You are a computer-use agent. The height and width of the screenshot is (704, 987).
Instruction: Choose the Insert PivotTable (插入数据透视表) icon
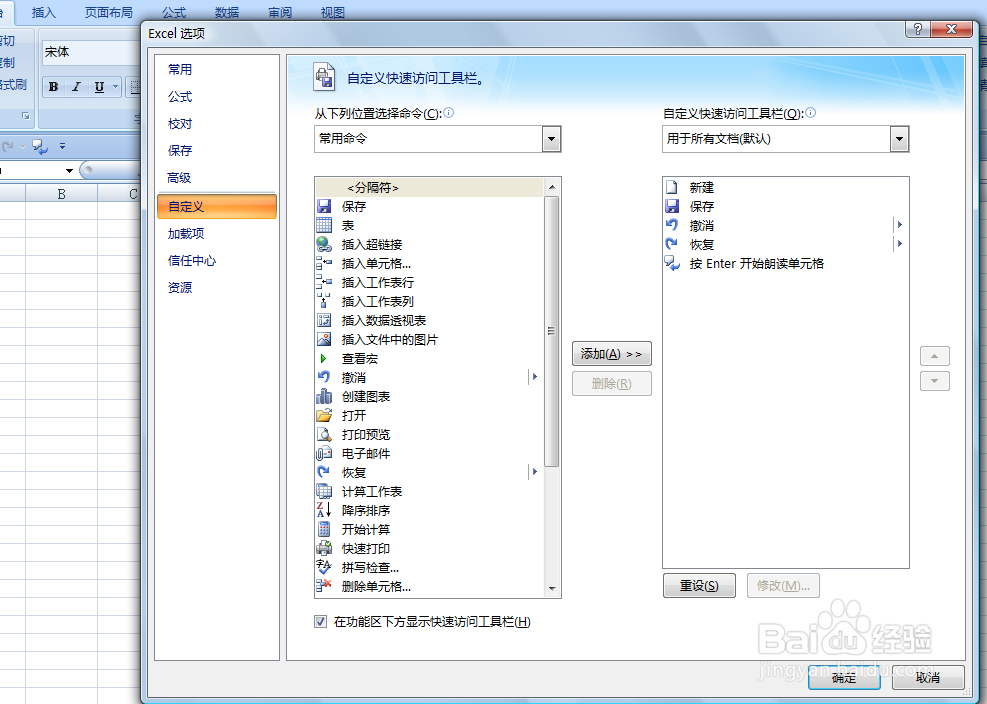324,320
